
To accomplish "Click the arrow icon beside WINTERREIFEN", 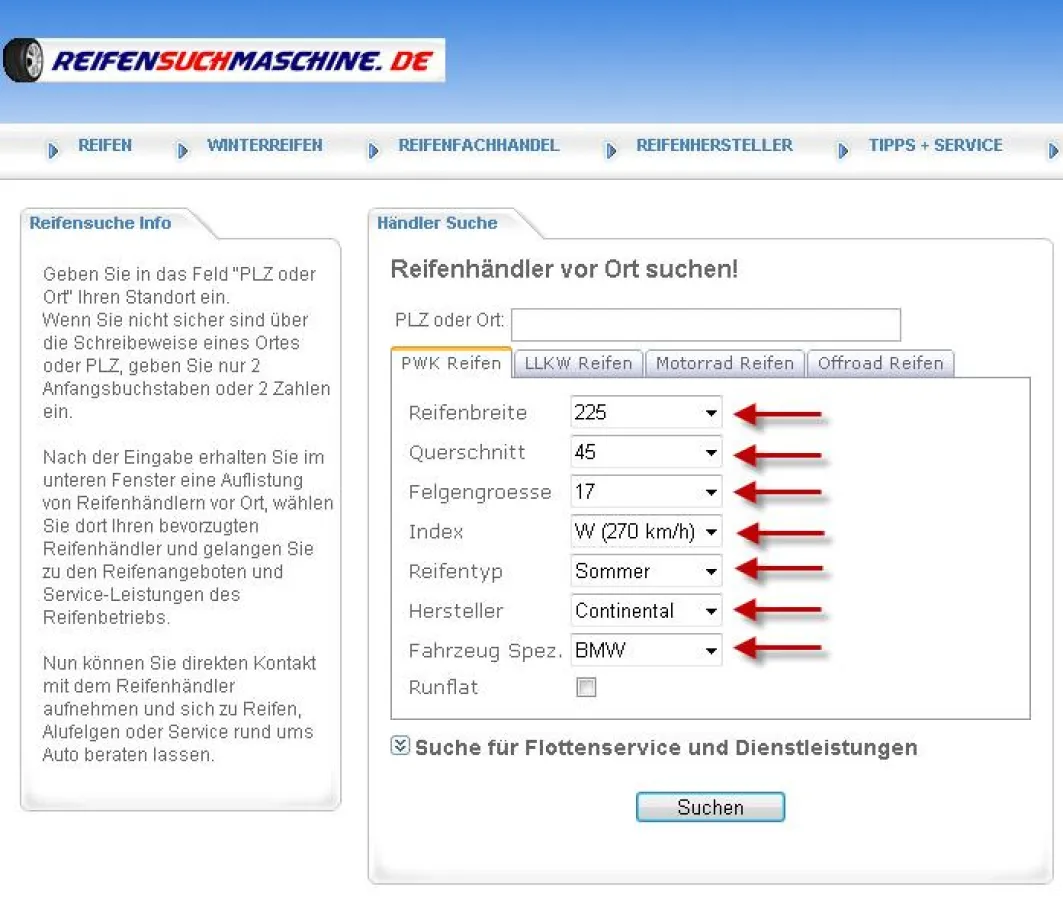I will click(x=183, y=150).
